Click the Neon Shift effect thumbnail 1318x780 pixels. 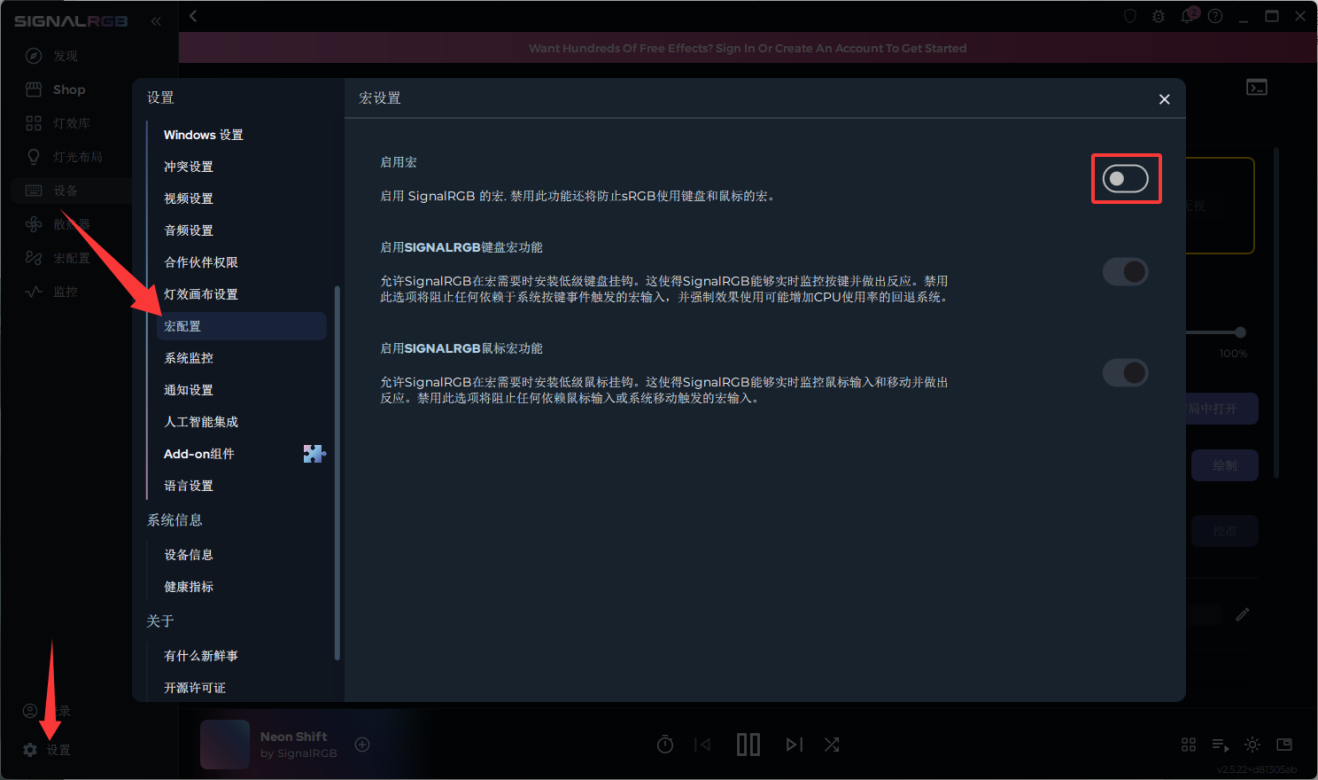click(224, 745)
